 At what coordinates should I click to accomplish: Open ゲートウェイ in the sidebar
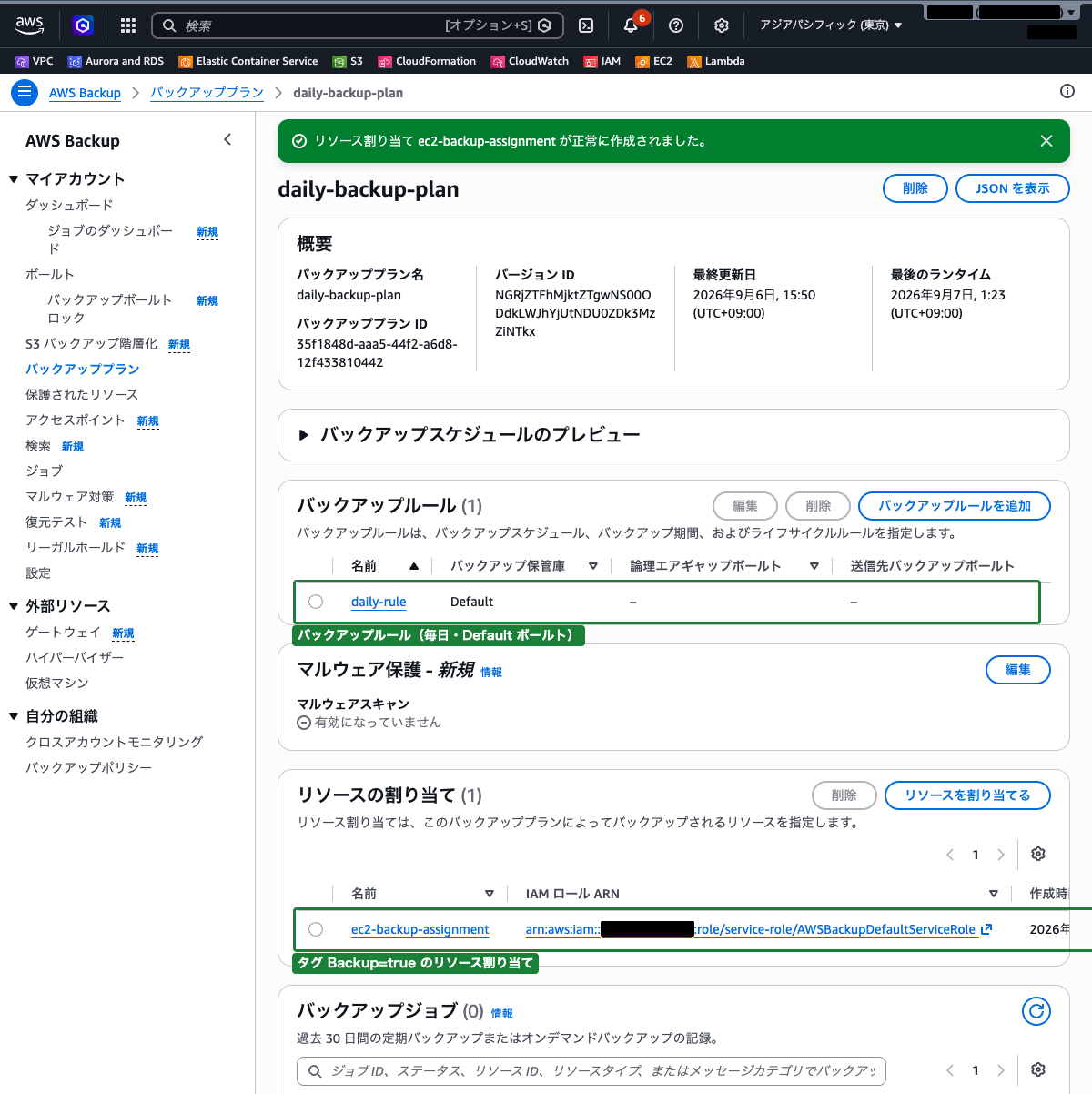click(63, 632)
